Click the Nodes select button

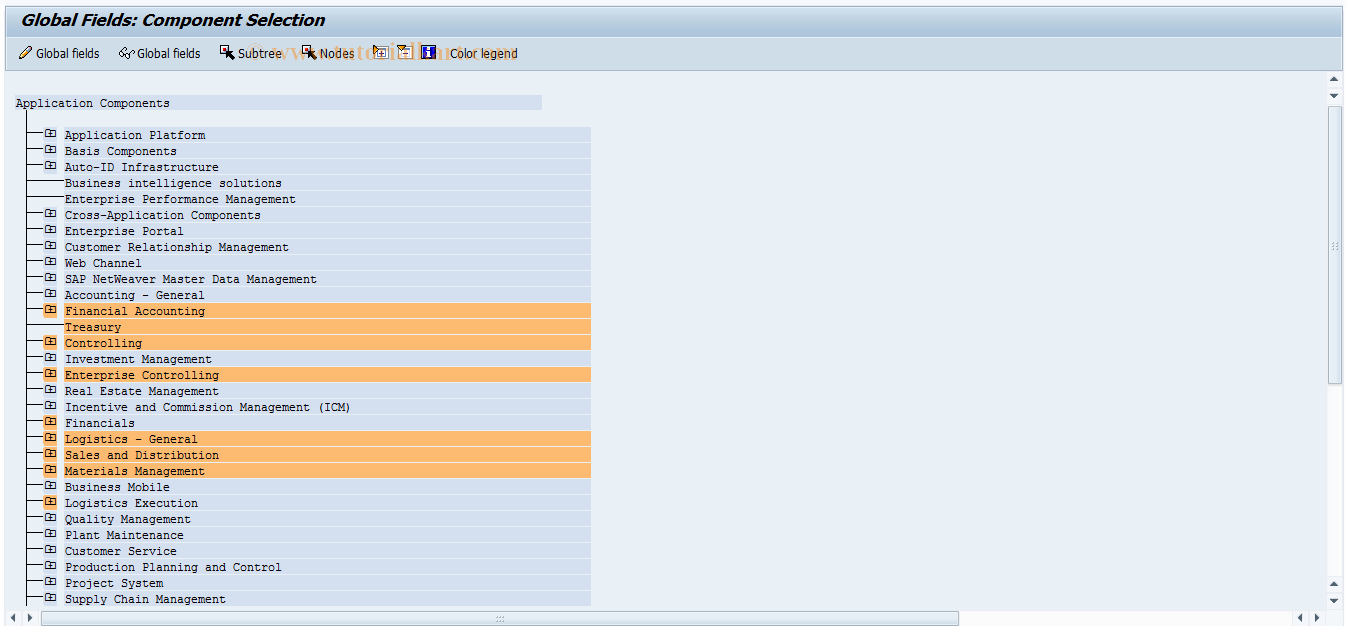click(328, 53)
